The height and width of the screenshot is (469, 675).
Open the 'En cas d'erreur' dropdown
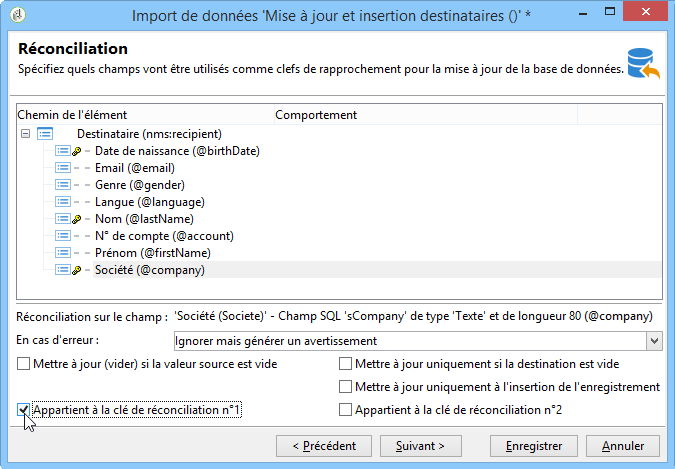click(654, 341)
